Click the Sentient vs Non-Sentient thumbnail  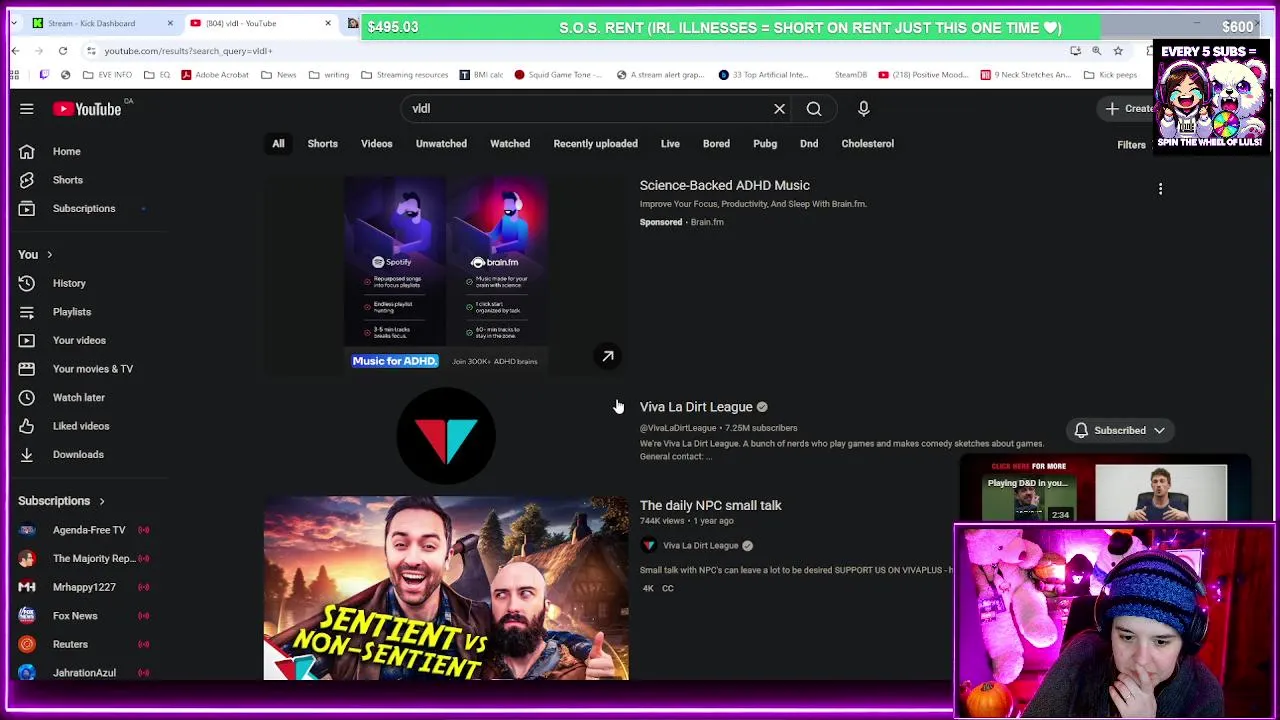(446, 588)
